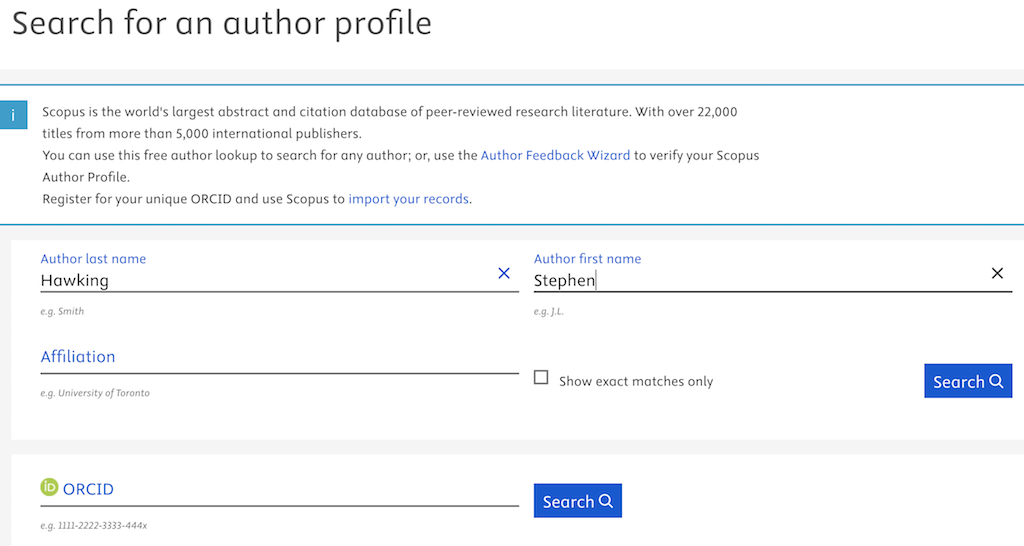This screenshot has height=546, width=1024.
Task: Focus last name field containing Hawking
Action: (x=260, y=281)
